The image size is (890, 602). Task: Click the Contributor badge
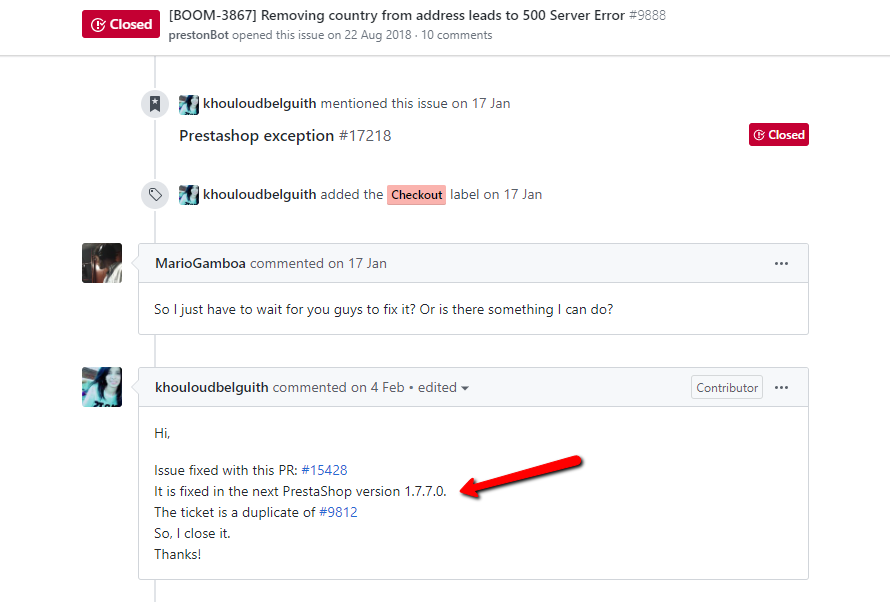click(727, 388)
